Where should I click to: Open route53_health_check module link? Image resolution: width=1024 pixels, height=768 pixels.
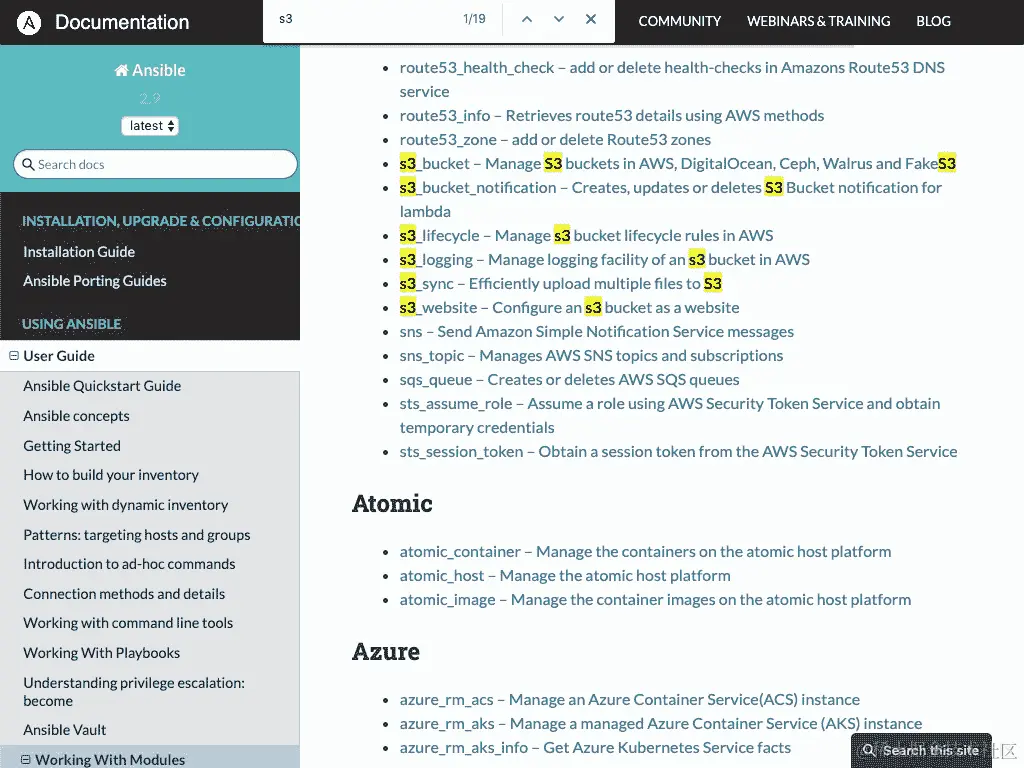coord(672,79)
